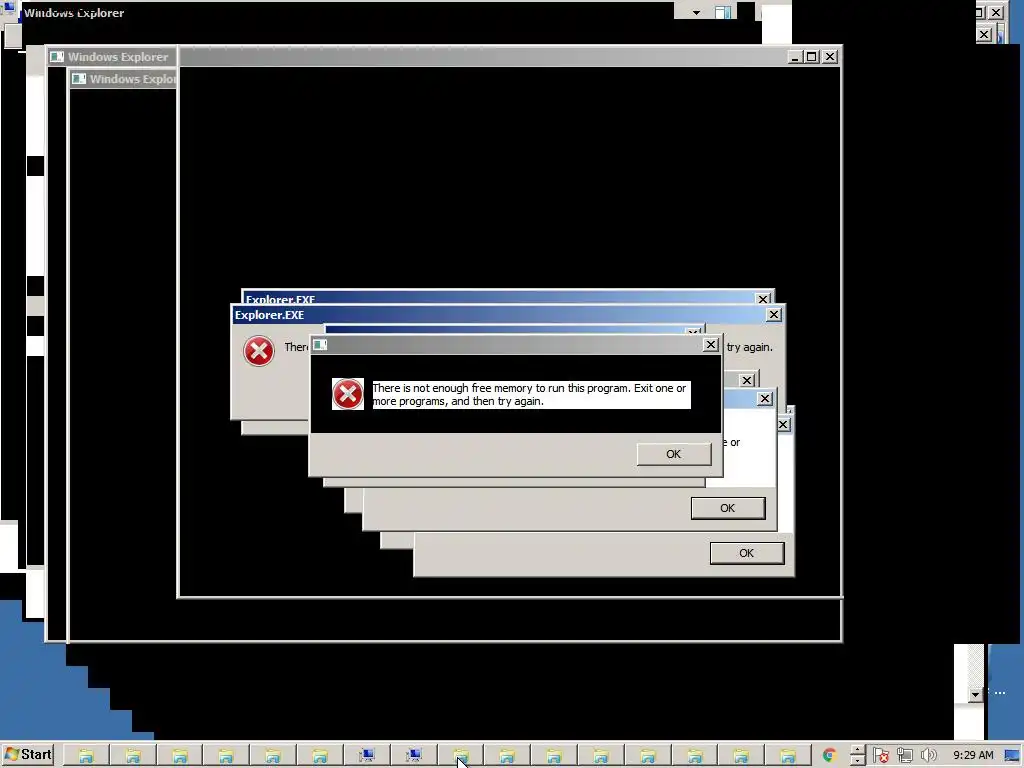
Task: Open the volume speaker tray icon
Action: [928, 756]
